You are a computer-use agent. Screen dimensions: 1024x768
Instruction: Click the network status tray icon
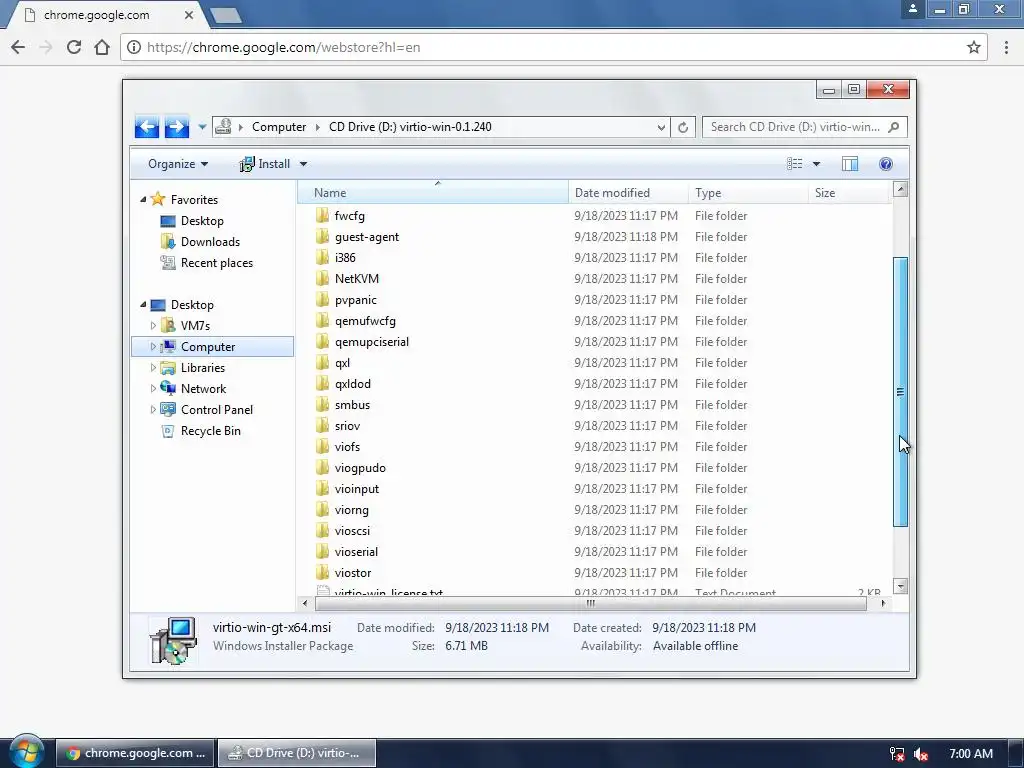897,754
